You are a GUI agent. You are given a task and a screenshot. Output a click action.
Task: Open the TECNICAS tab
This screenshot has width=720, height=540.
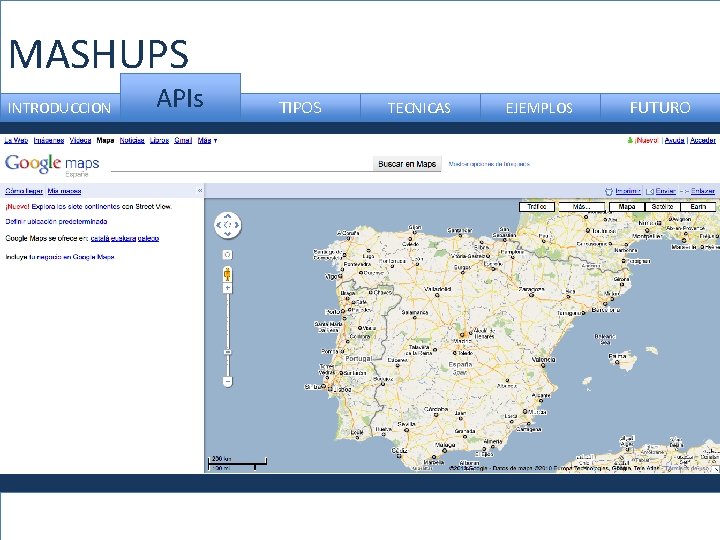click(420, 108)
